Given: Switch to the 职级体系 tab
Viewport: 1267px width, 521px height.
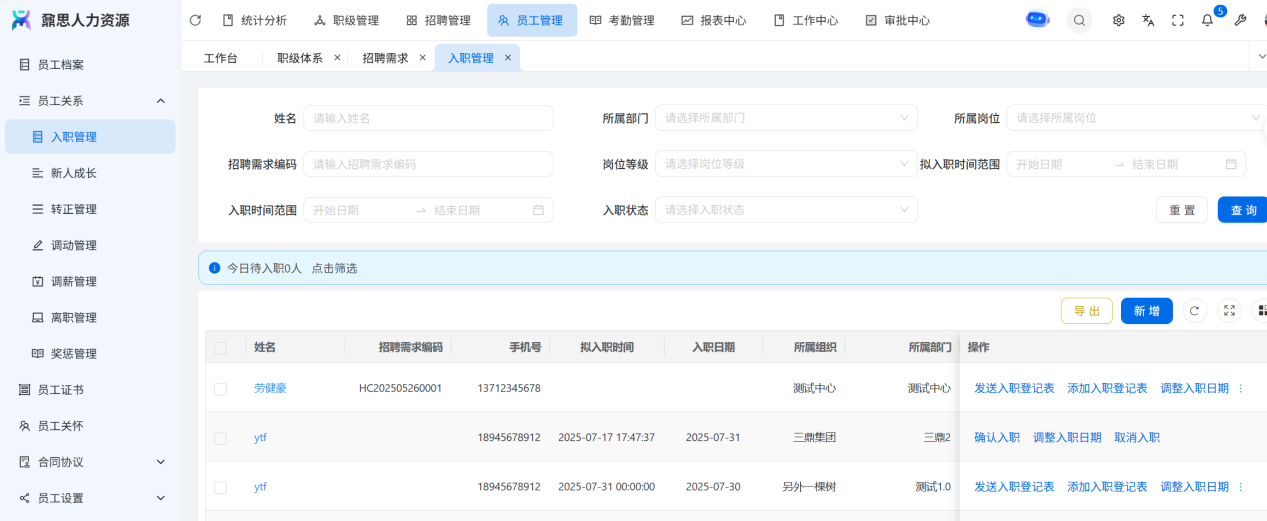Looking at the screenshot, I should (300, 58).
